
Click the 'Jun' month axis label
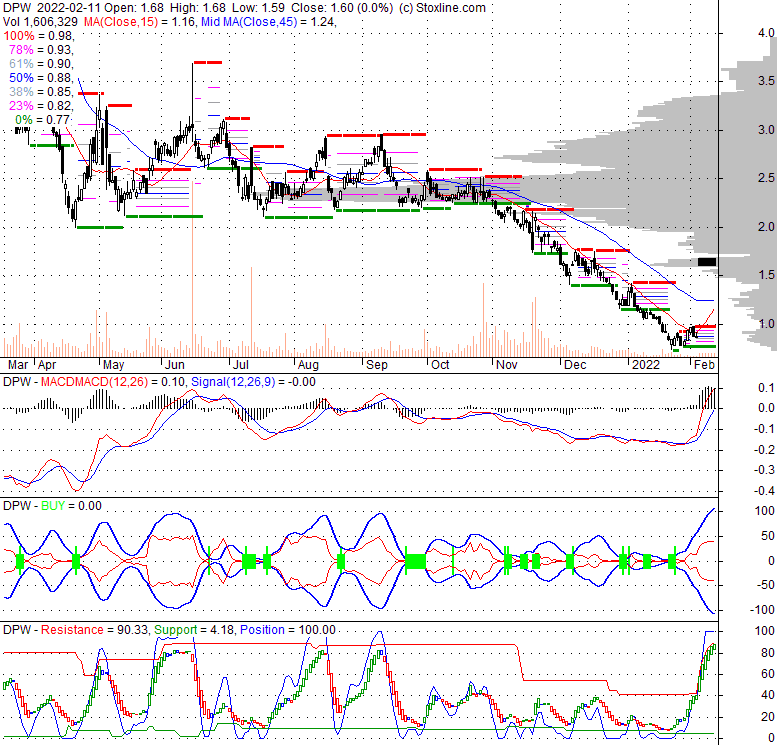(175, 365)
